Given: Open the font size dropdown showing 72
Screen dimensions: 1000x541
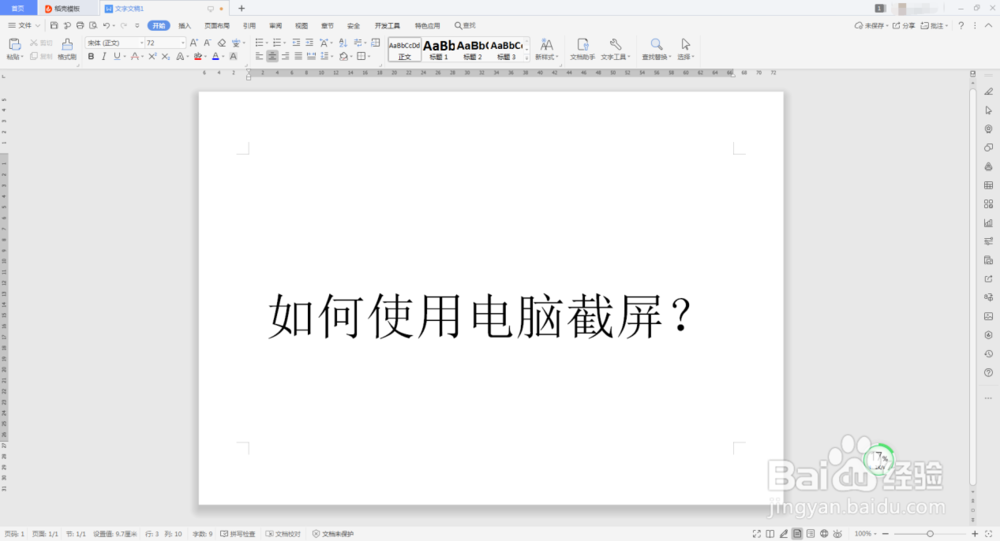Looking at the screenshot, I should [x=183, y=43].
